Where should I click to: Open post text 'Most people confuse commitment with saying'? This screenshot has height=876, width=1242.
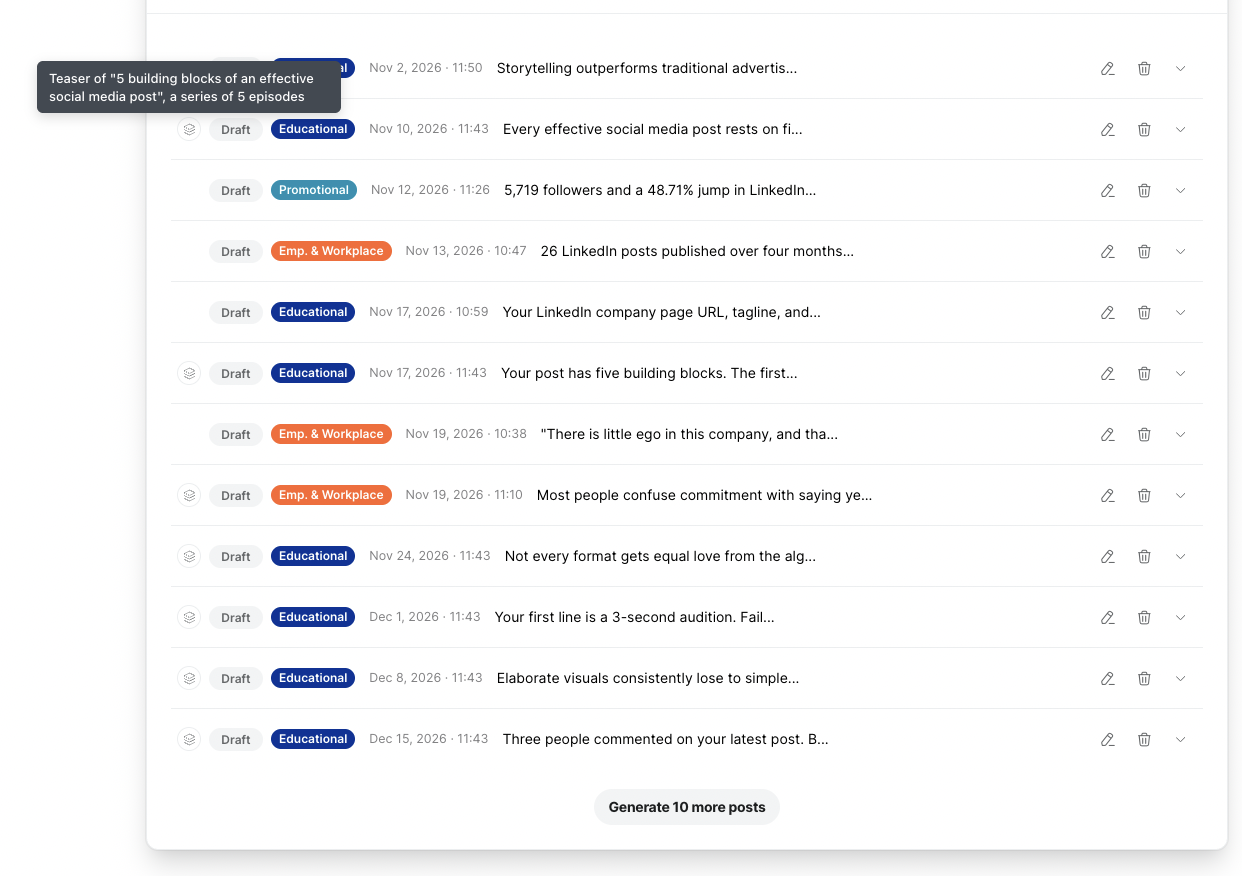coord(705,495)
